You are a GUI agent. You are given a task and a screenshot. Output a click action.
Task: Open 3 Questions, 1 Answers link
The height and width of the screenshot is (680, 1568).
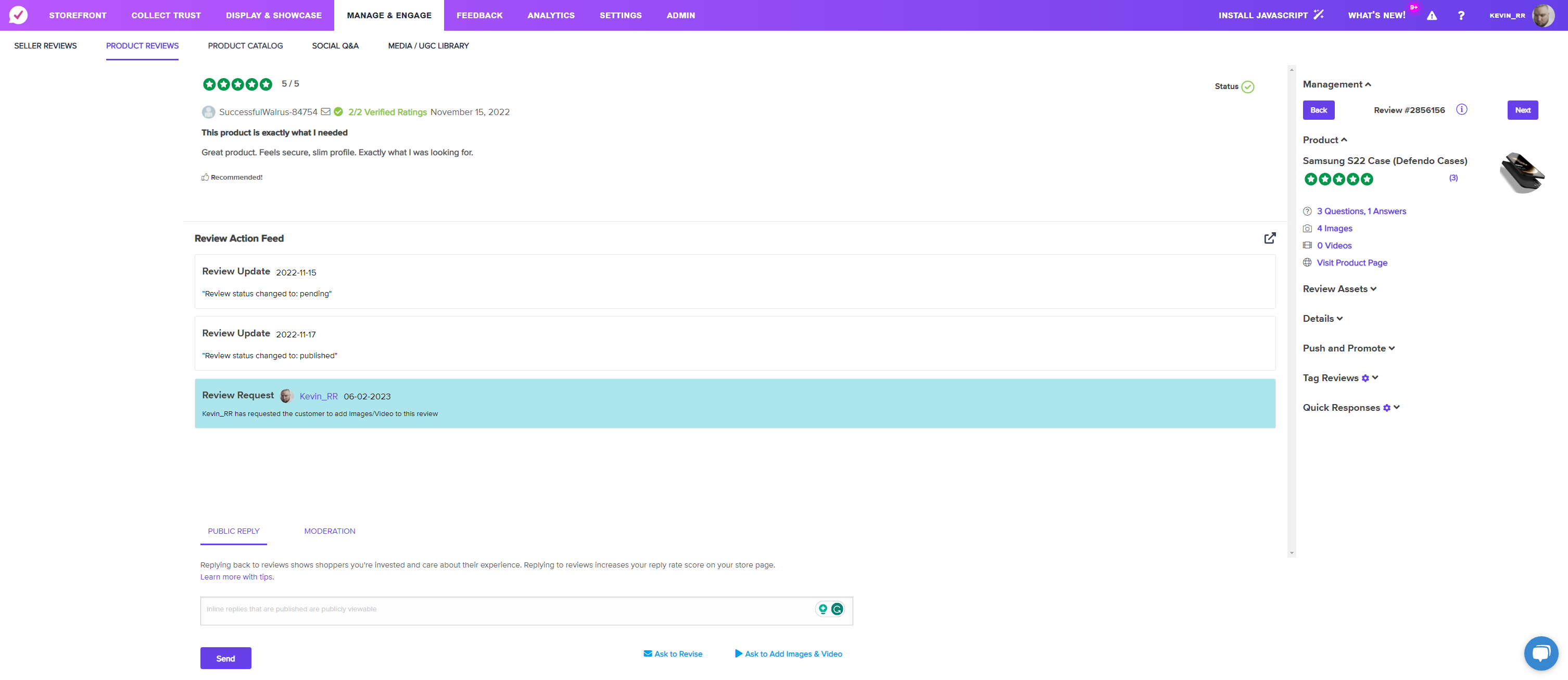click(1362, 211)
